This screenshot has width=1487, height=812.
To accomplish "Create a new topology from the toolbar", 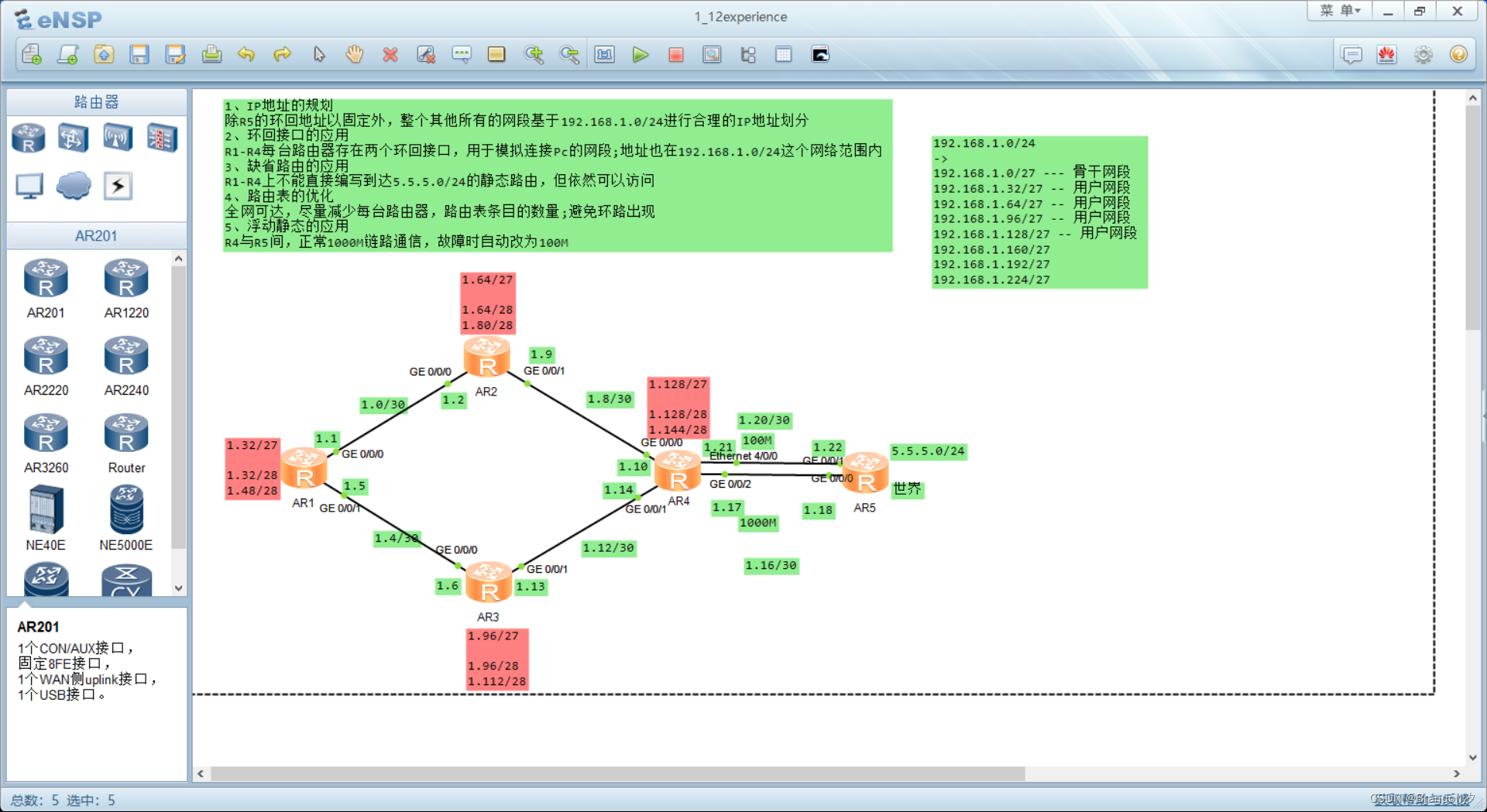I will coord(32,54).
